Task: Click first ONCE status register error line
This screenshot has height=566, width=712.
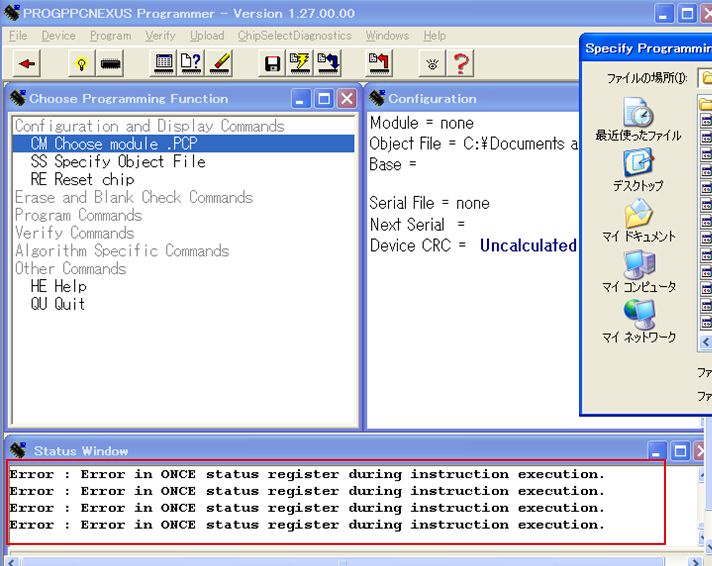Action: coord(307,474)
